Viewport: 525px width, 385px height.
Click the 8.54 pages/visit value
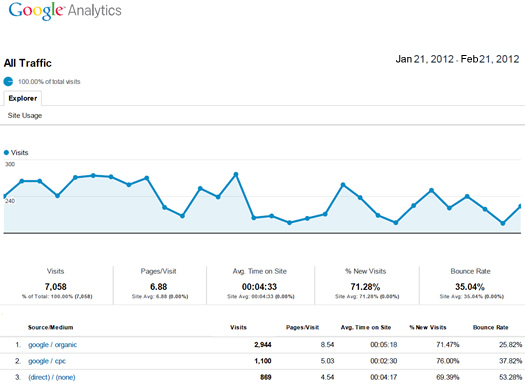click(x=327, y=345)
